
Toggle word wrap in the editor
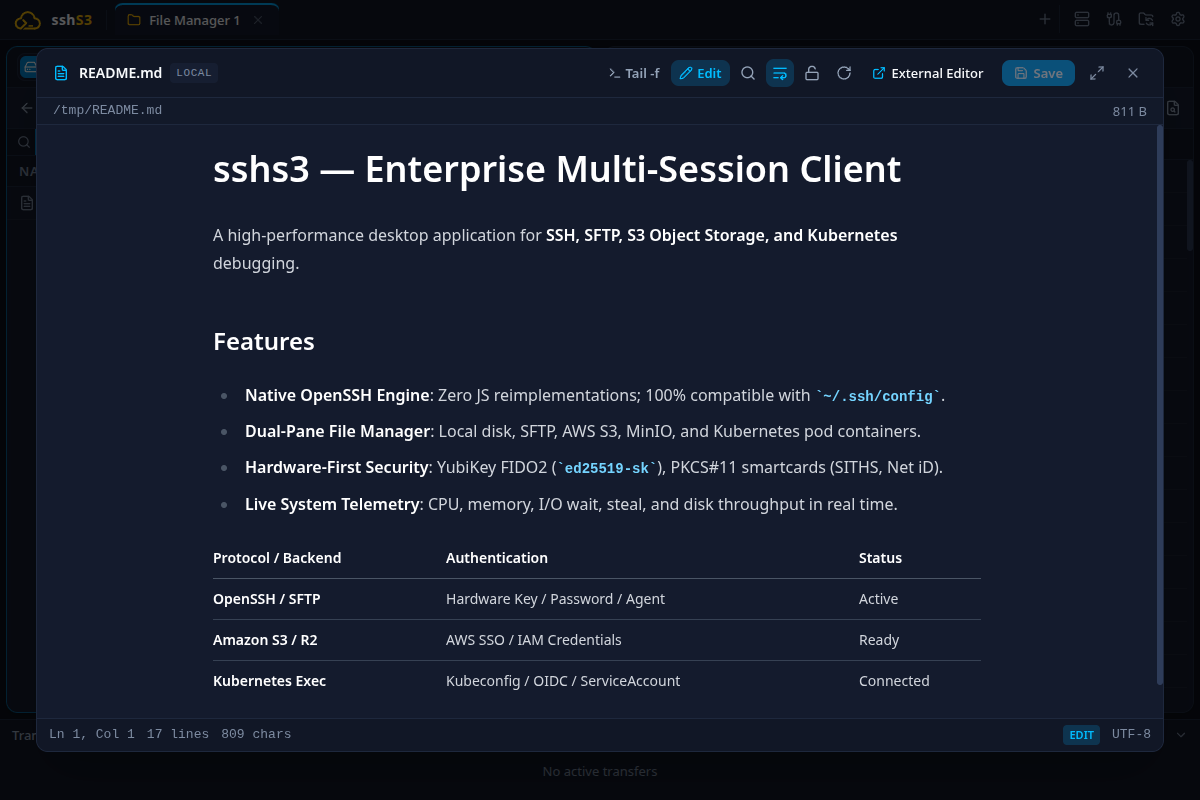click(780, 73)
